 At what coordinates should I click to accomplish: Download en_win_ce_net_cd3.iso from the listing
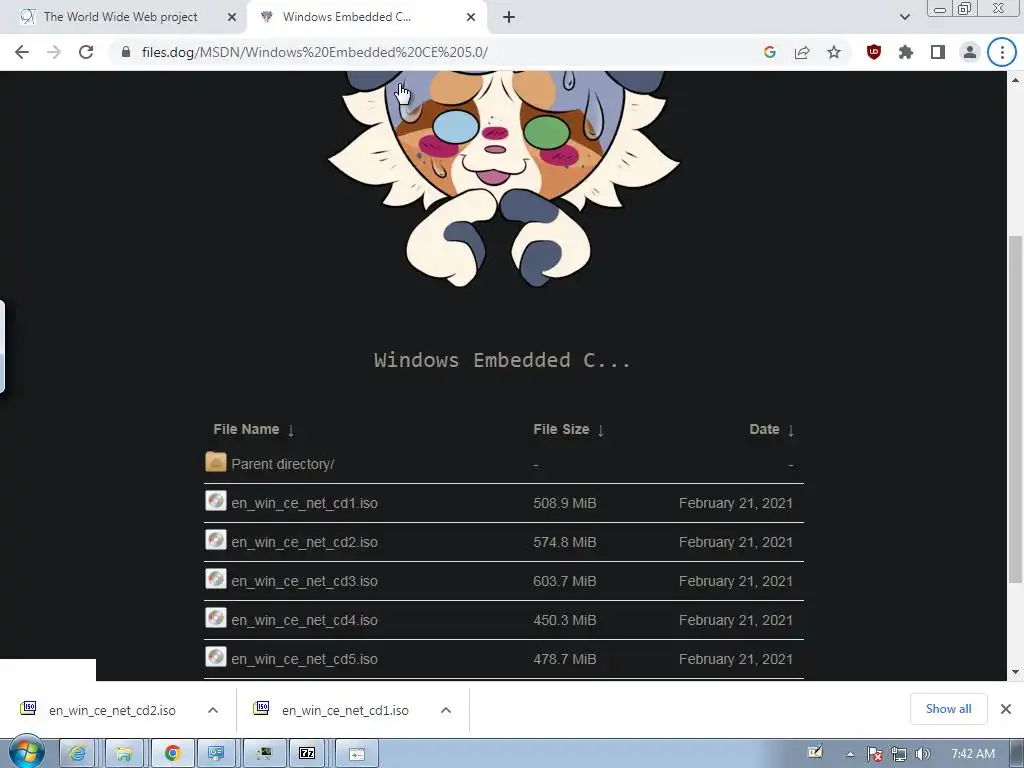(304, 581)
